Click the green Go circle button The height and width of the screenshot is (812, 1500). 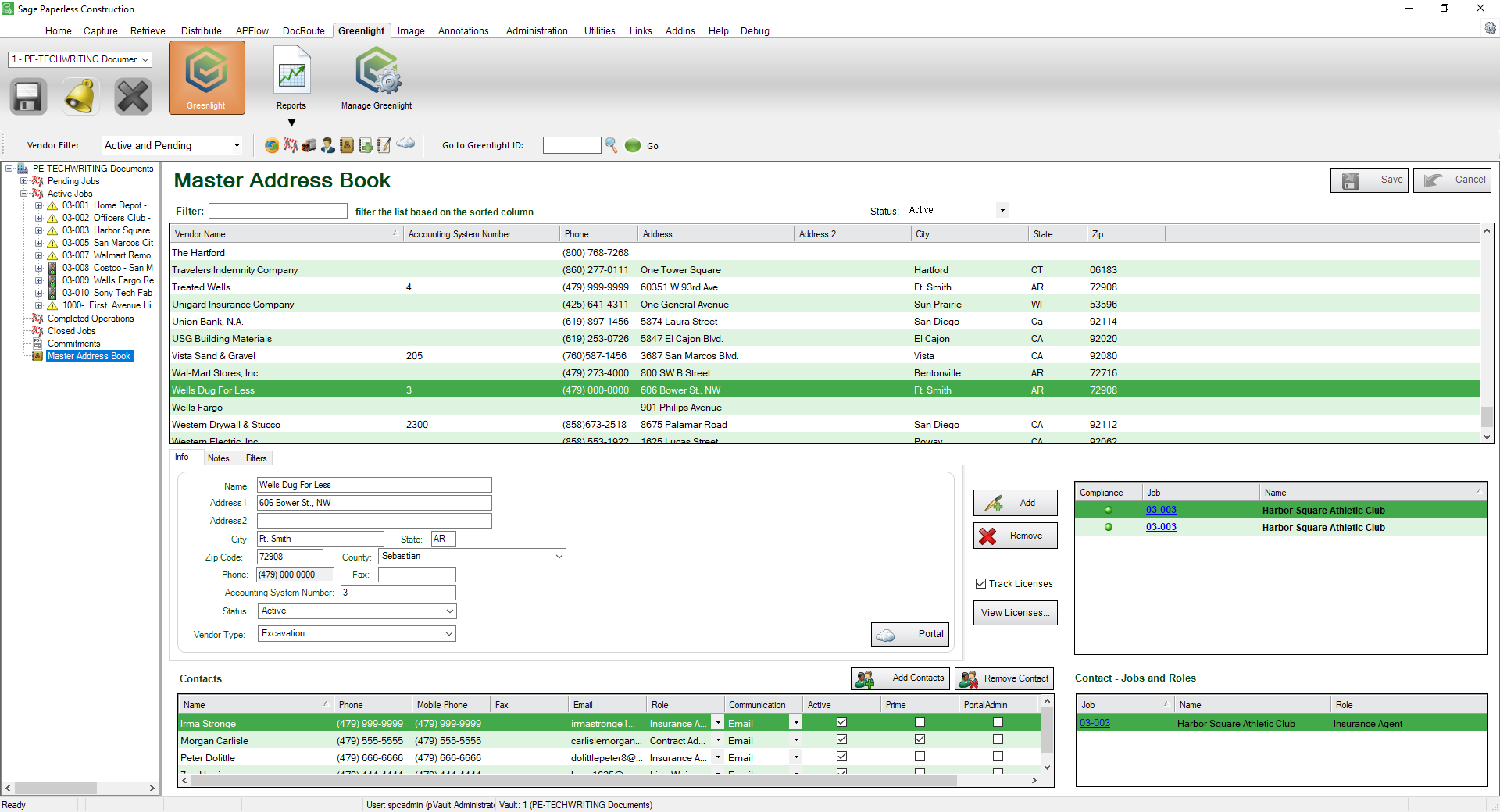click(x=633, y=145)
